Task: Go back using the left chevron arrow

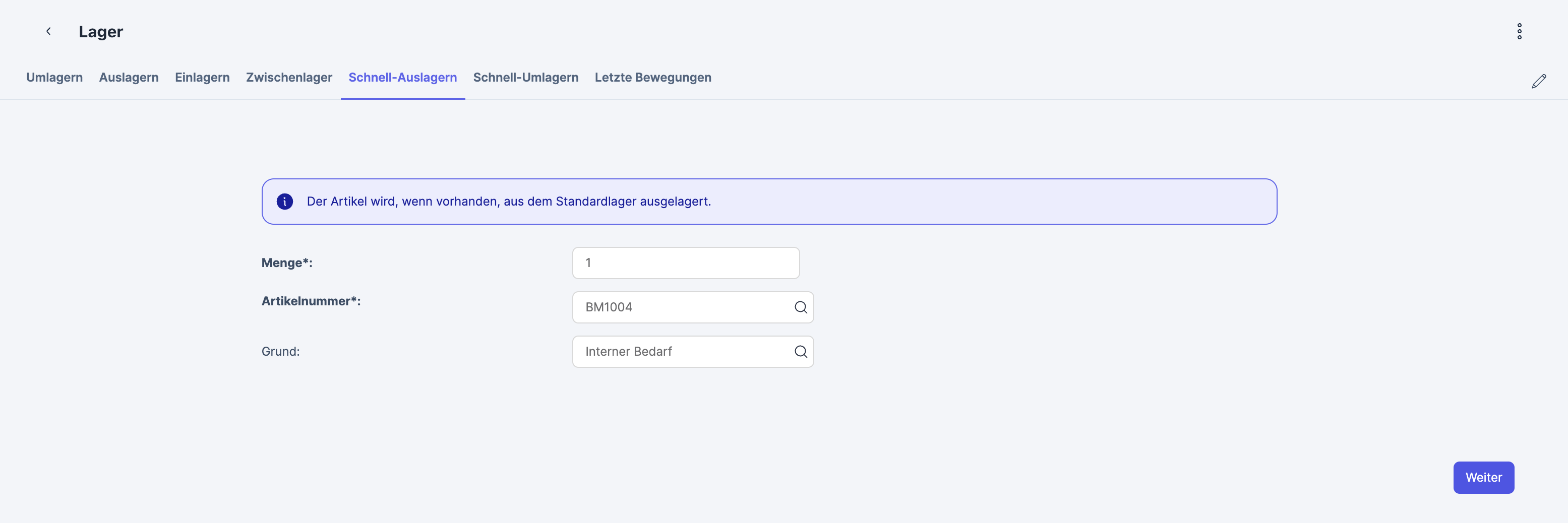Action: pos(49,32)
